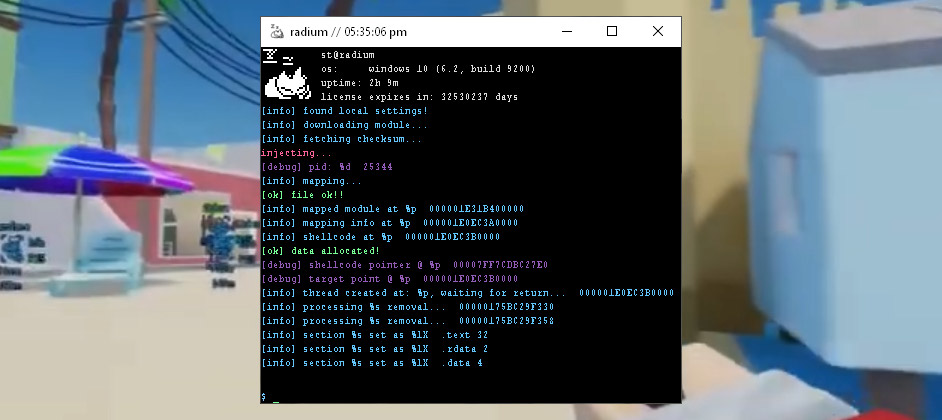The width and height of the screenshot is (942, 420).
Task: Click the '[debug] pid: %d 25344' line
Action: 327,167
